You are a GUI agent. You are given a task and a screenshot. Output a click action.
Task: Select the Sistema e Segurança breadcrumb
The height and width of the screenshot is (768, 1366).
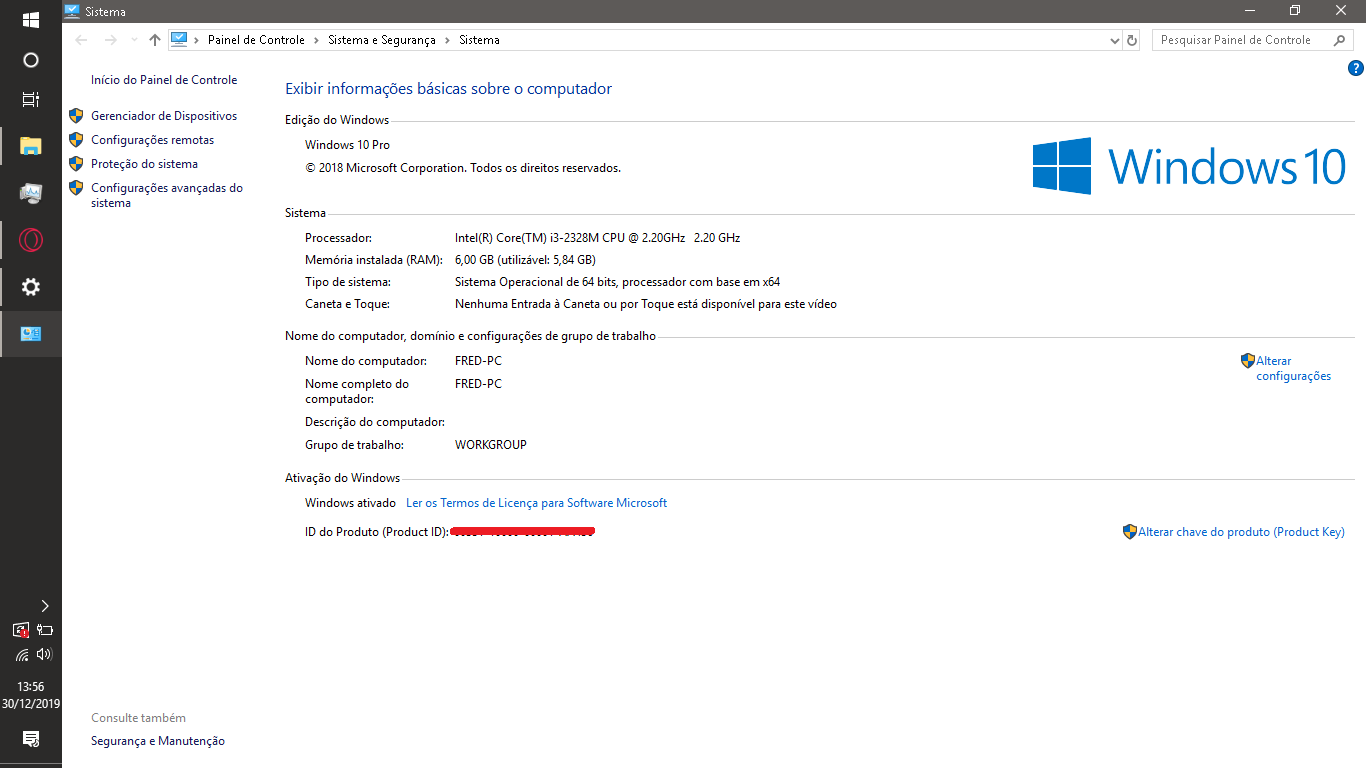pyautogui.click(x=382, y=40)
